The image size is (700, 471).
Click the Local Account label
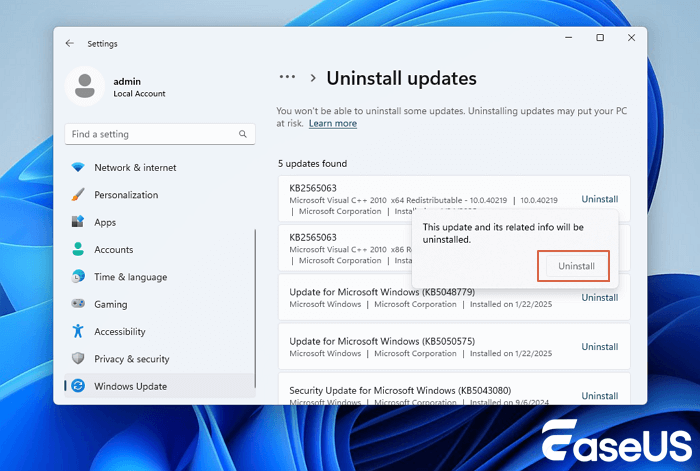139,94
